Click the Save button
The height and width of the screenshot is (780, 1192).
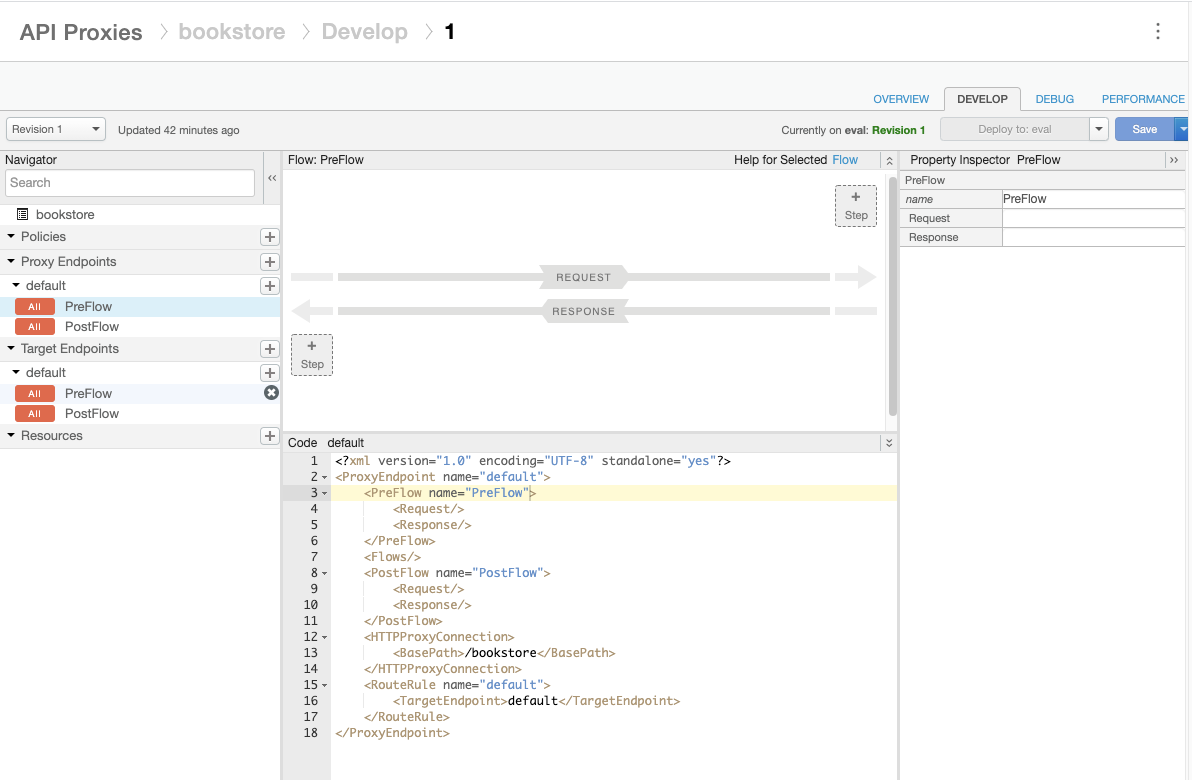(1144, 129)
